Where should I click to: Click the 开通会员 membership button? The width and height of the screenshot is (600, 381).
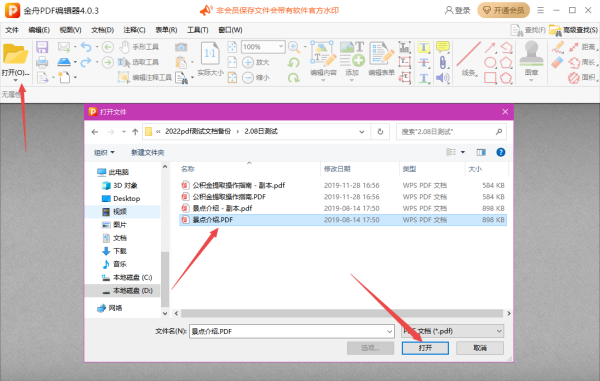tap(504, 10)
